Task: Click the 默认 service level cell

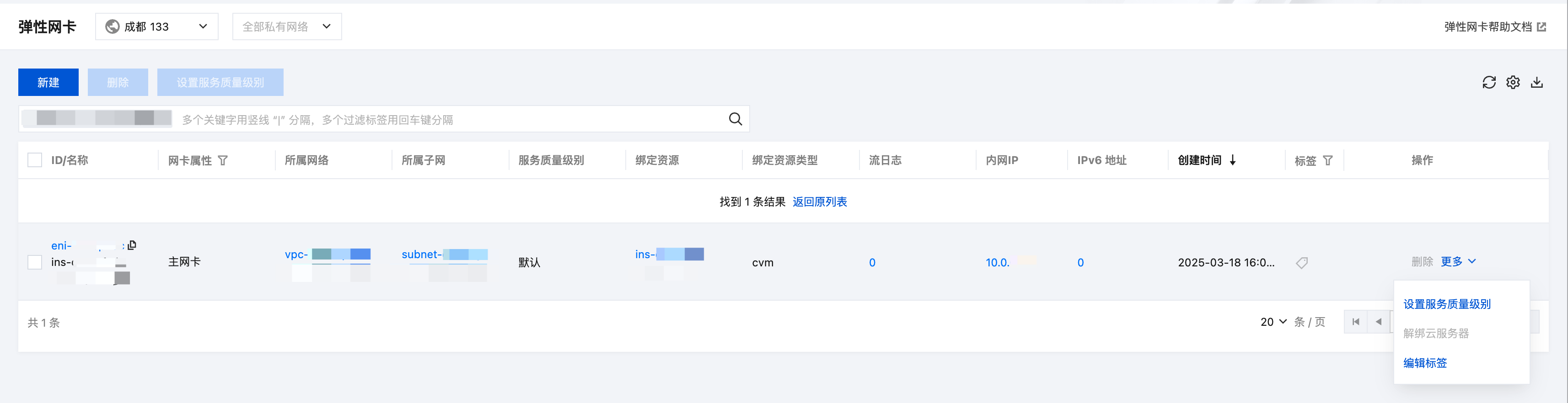Action: (x=529, y=263)
